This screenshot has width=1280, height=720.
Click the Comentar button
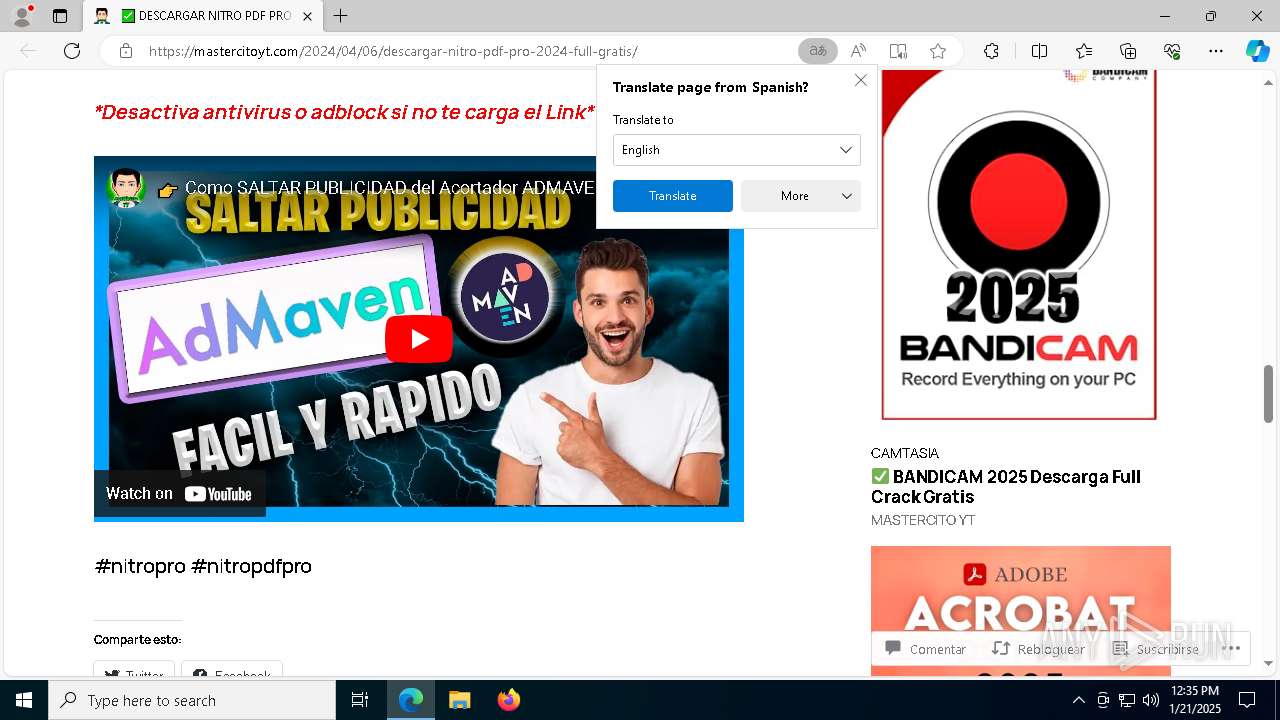click(926, 649)
